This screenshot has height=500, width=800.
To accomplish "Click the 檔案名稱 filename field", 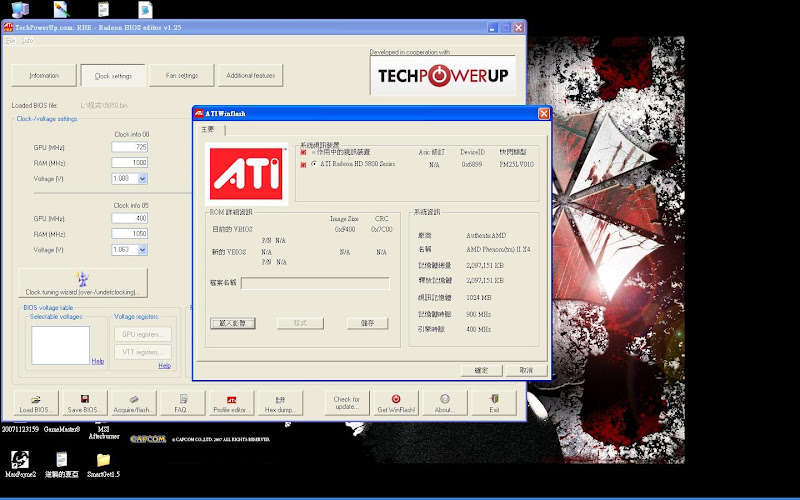I will [315, 283].
